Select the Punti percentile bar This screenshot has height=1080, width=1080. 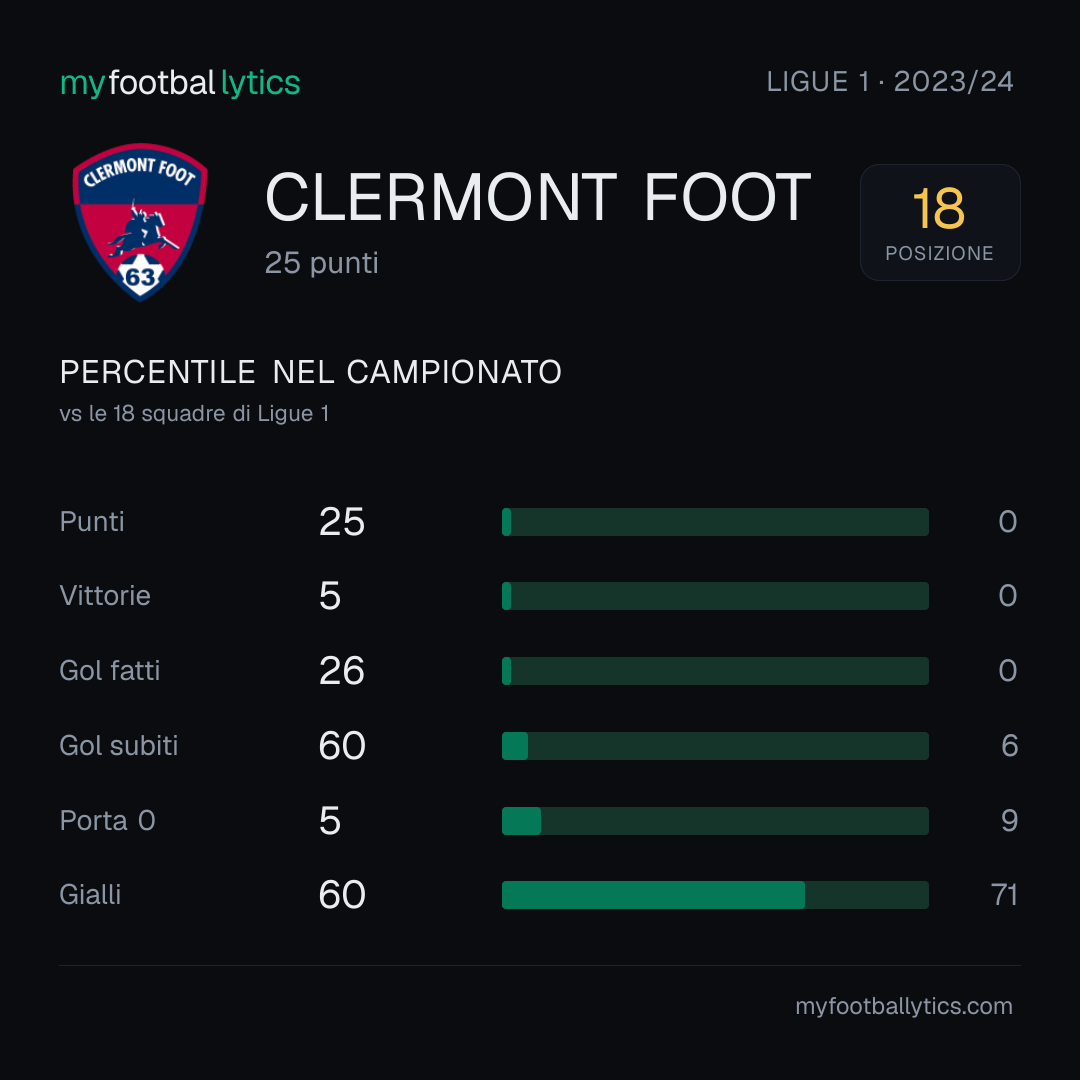point(715,522)
